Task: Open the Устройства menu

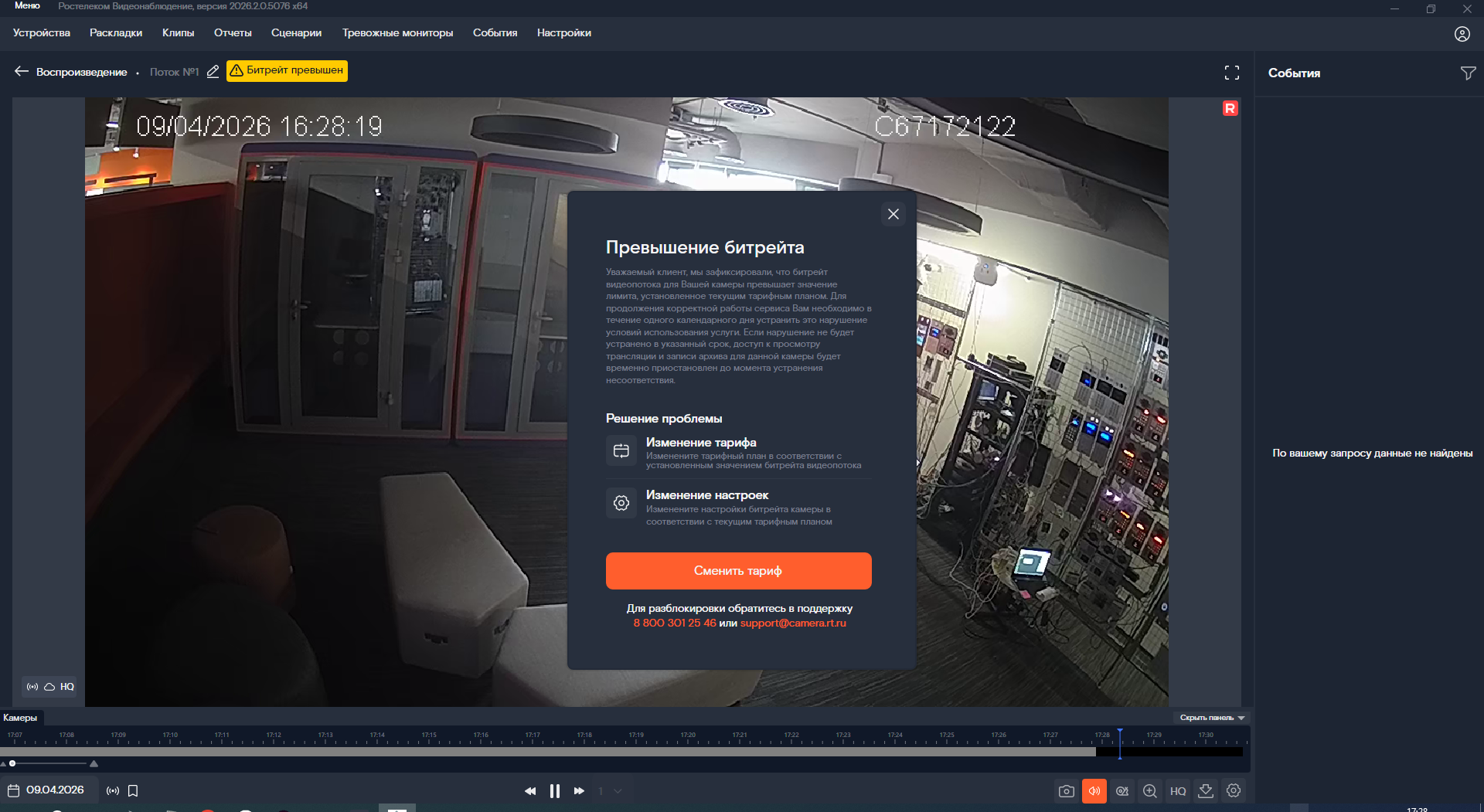Action: 40,33
